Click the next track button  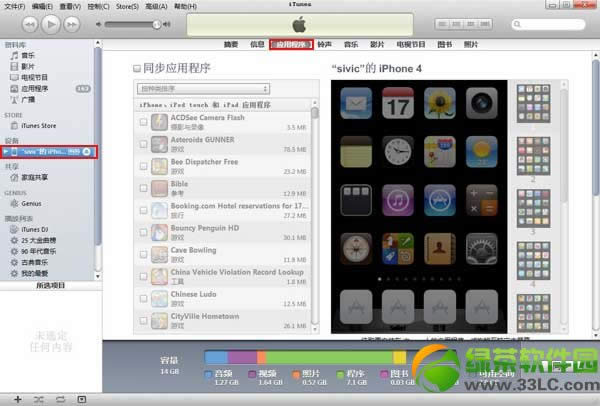click(x=72, y=24)
